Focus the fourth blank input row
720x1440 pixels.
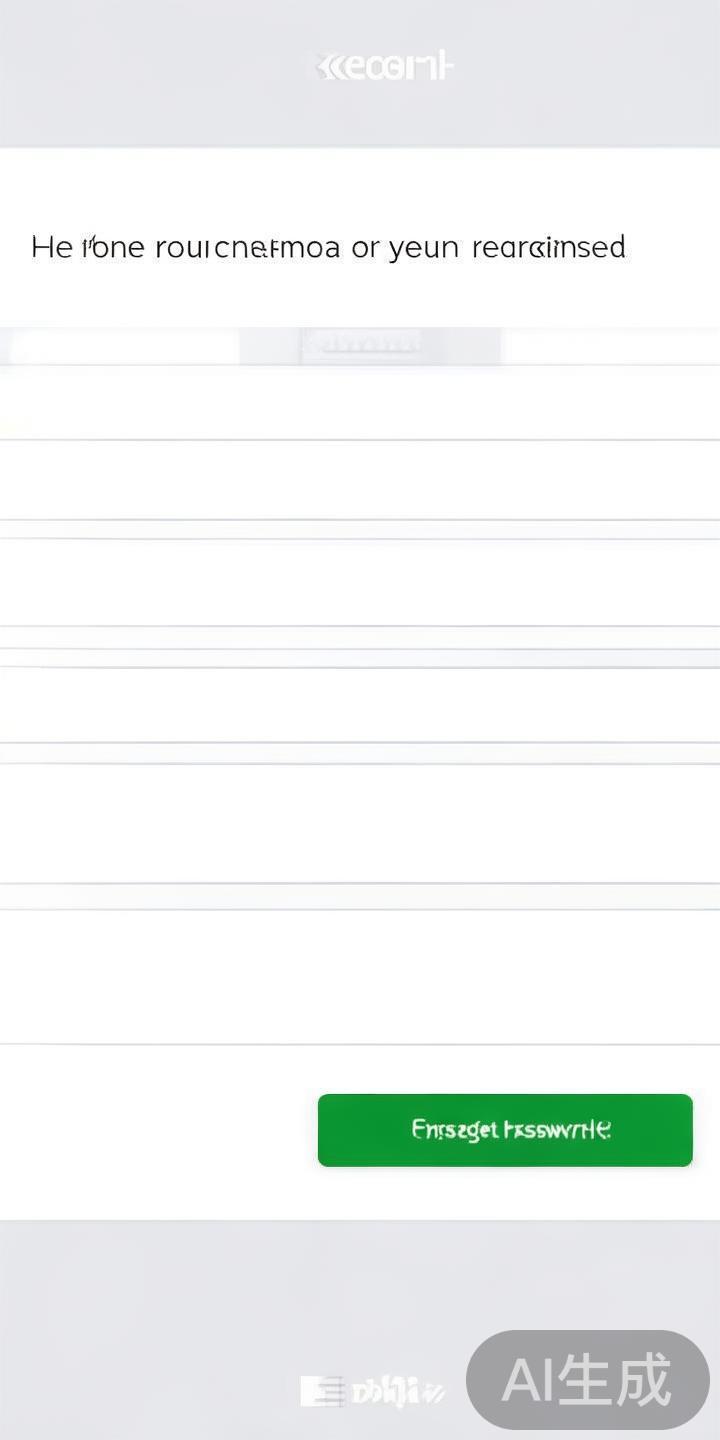point(360,705)
